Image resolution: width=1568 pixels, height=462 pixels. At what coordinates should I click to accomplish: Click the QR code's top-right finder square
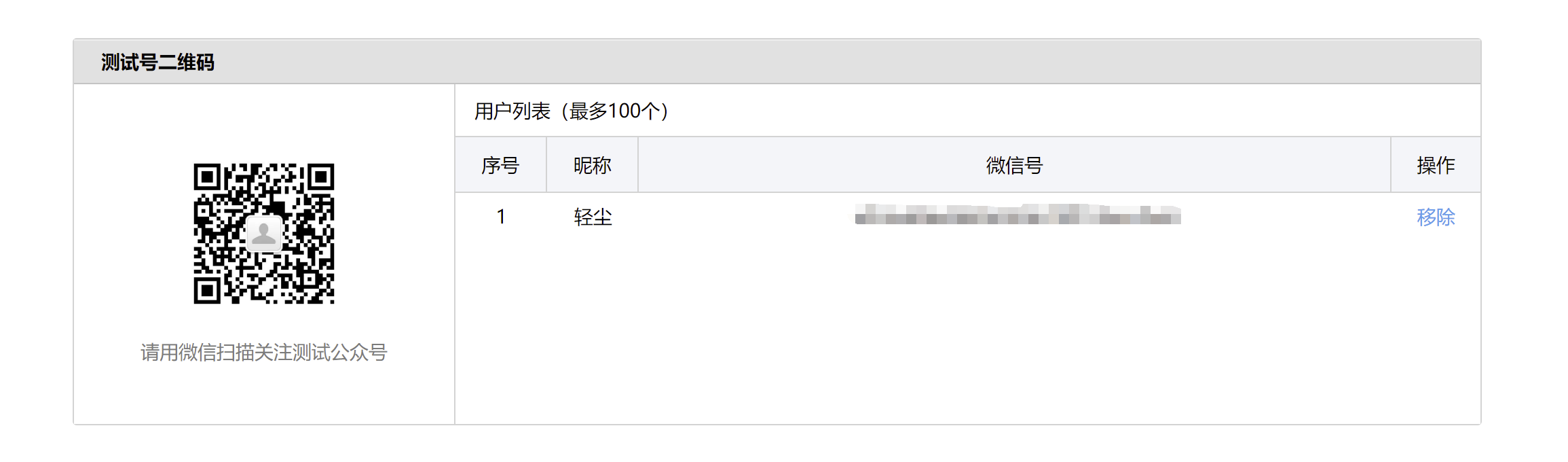(x=320, y=177)
